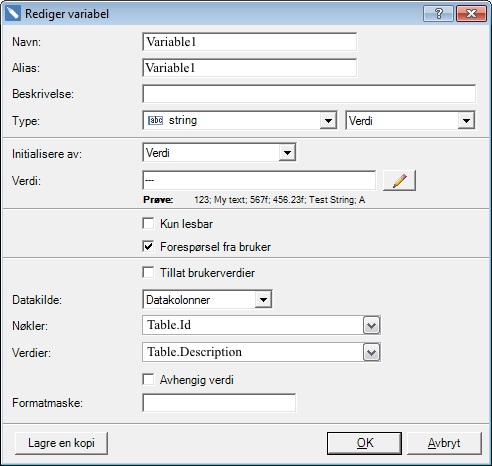Expand the Verdi dropdown next to Type
Viewport: 492px width, 466px height.
coord(466,121)
